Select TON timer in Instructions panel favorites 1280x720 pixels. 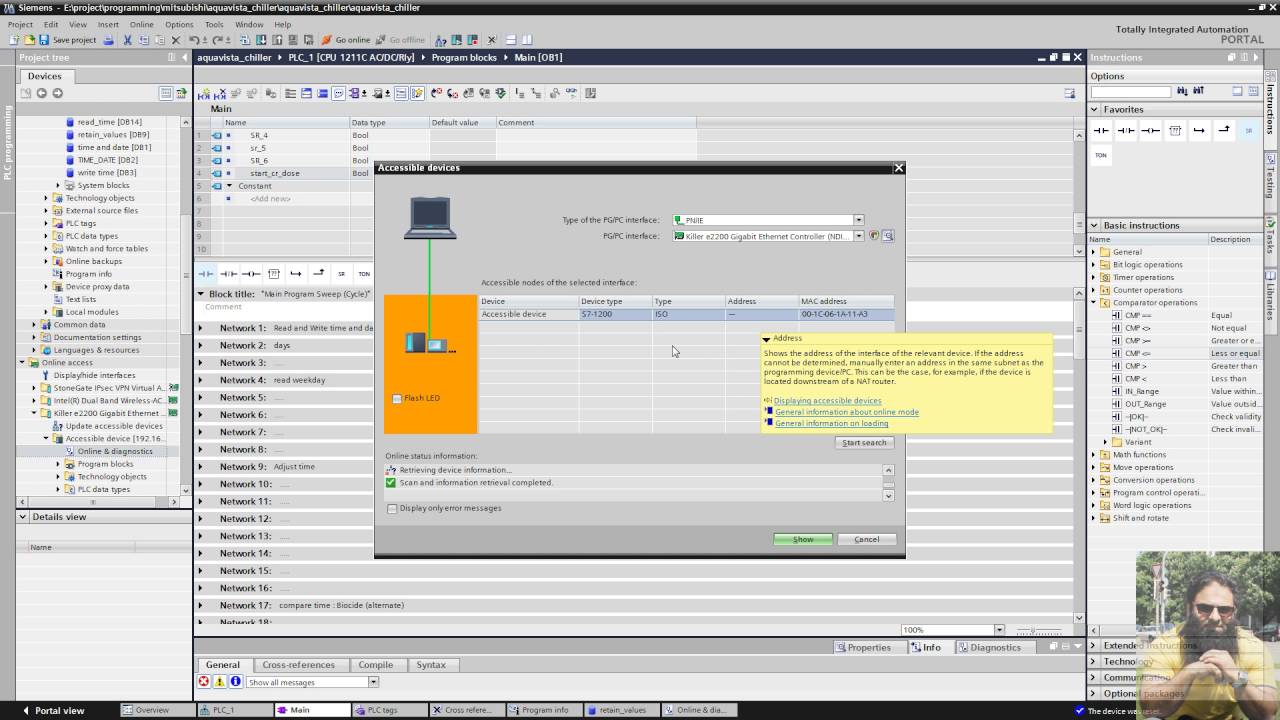click(x=1101, y=155)
